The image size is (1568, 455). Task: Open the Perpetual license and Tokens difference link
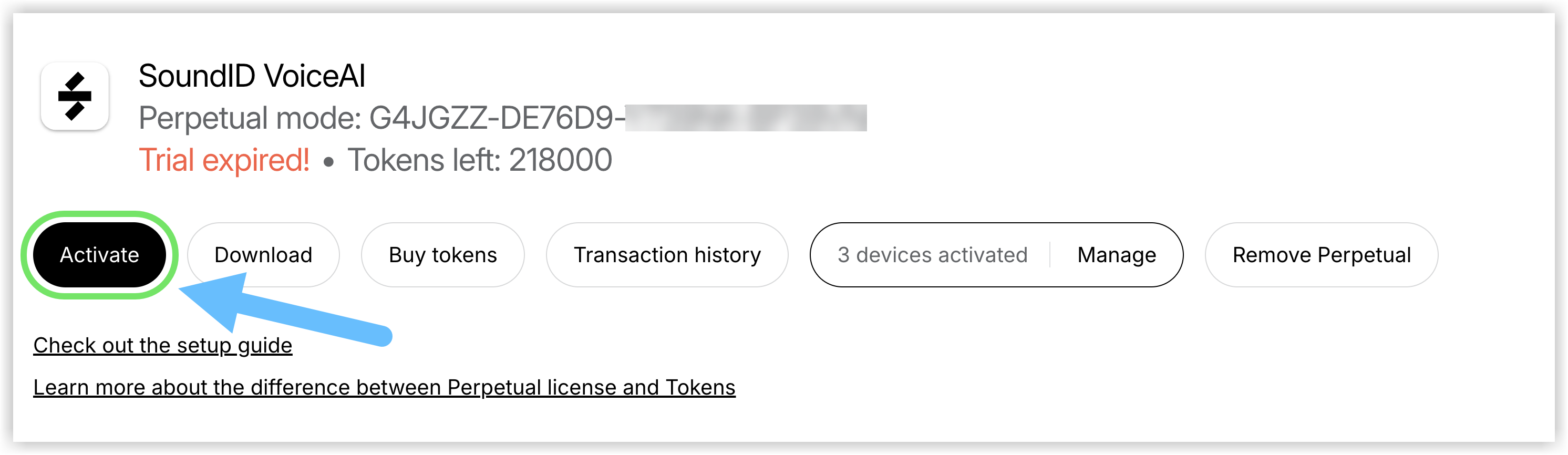click(384, 387)
